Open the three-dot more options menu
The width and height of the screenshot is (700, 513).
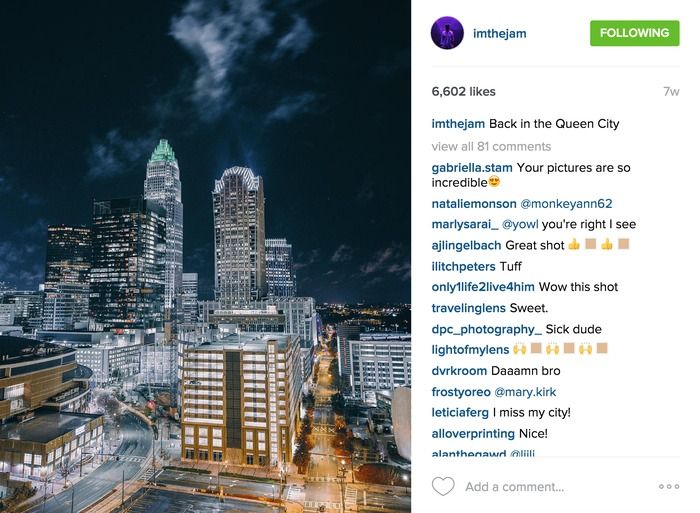click(669, 486)
